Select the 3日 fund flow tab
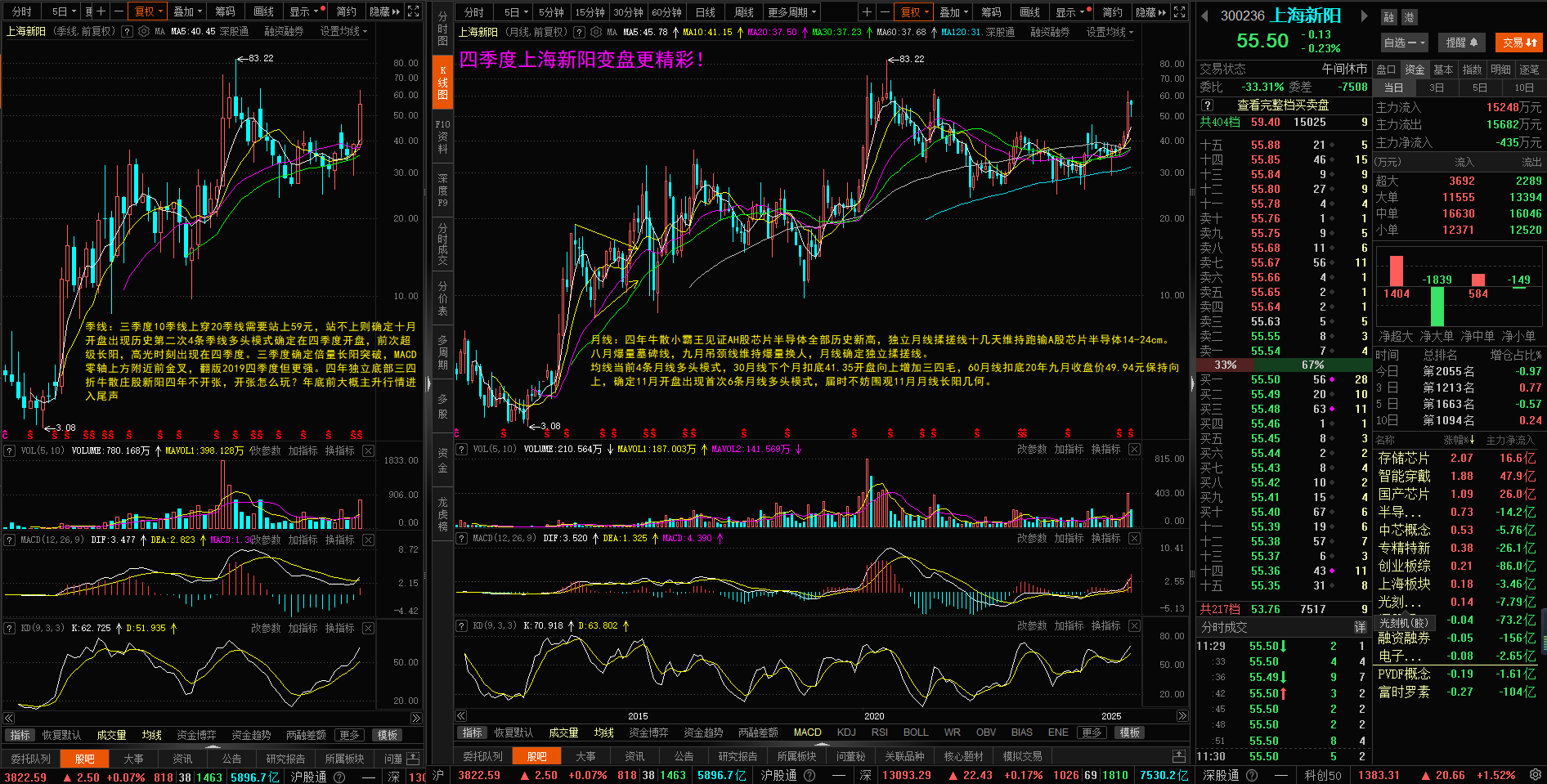The height and width of the screenshot is (784, 1547). (x=1437, y=87)
